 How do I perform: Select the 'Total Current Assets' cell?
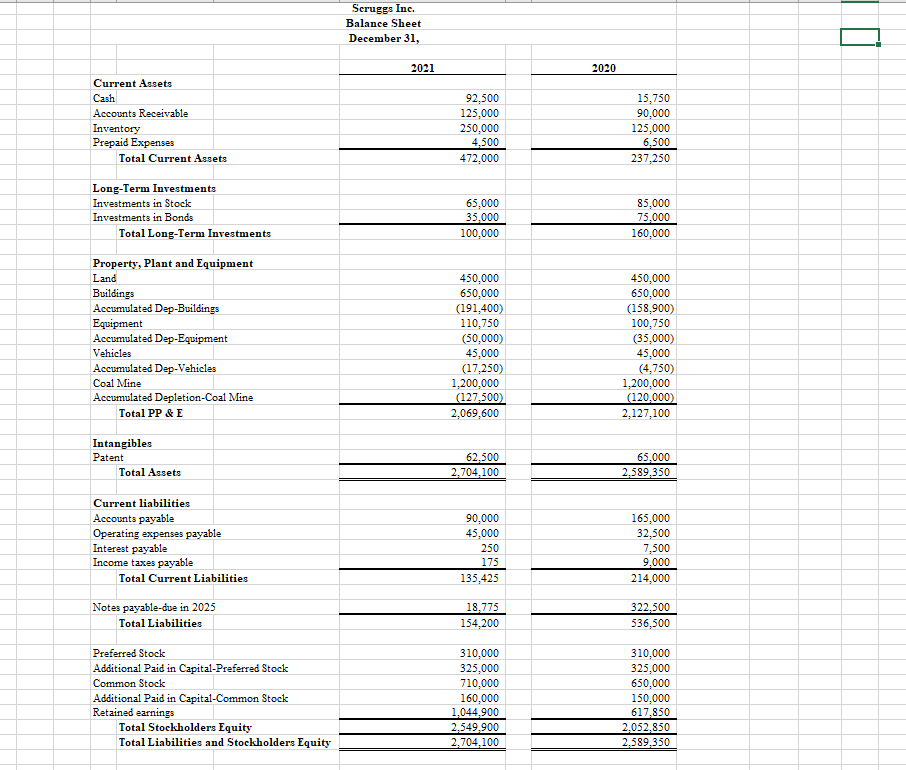point(174,158)
